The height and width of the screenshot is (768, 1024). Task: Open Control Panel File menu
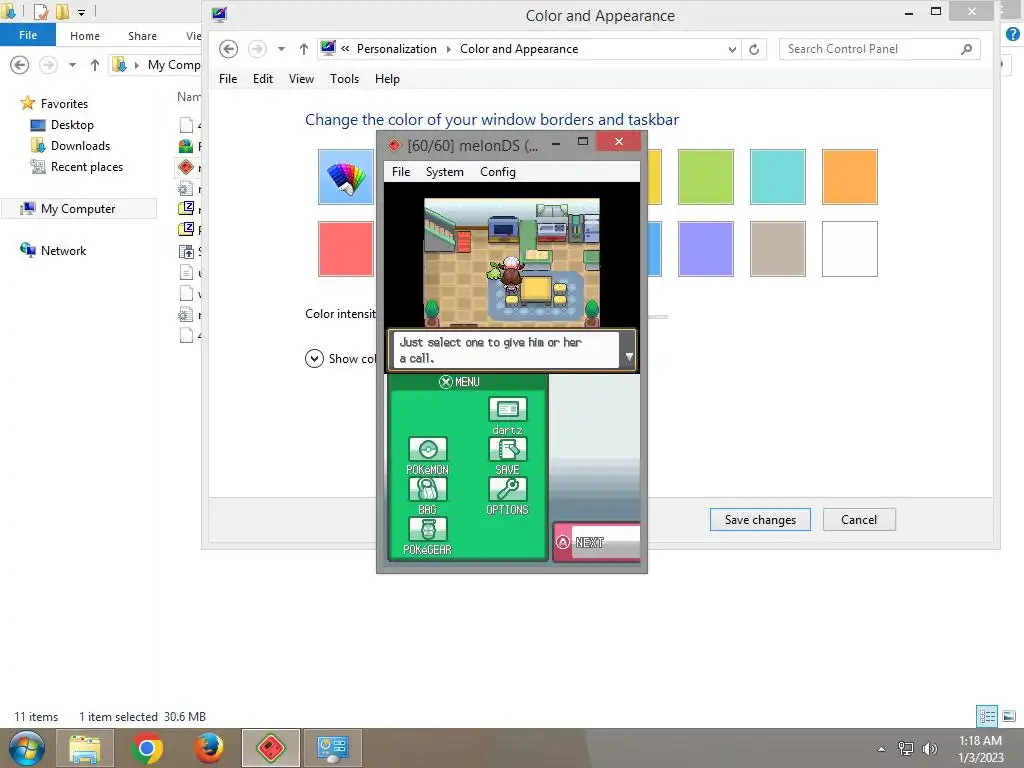pyautogui.click(x=228, y=79)
